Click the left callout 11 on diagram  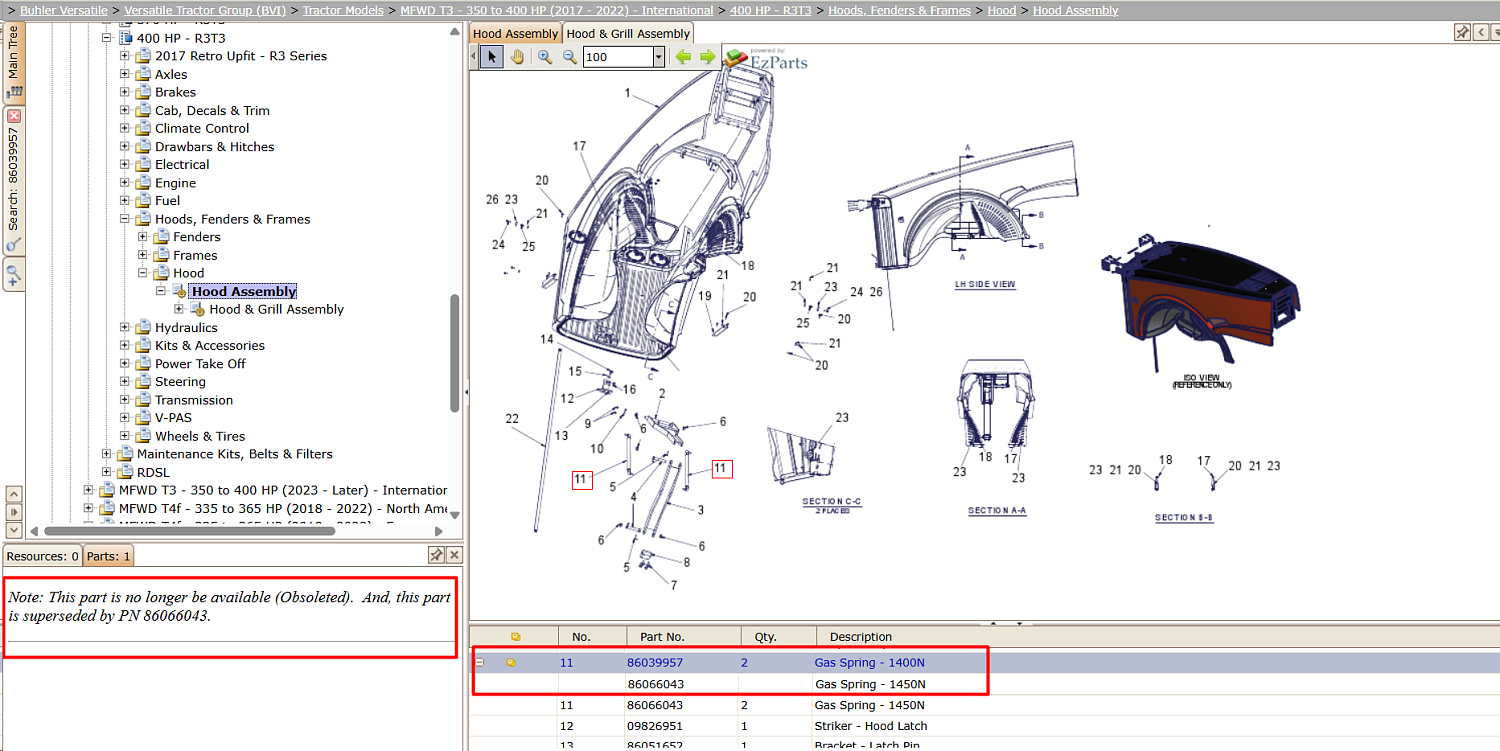point(582,480)
